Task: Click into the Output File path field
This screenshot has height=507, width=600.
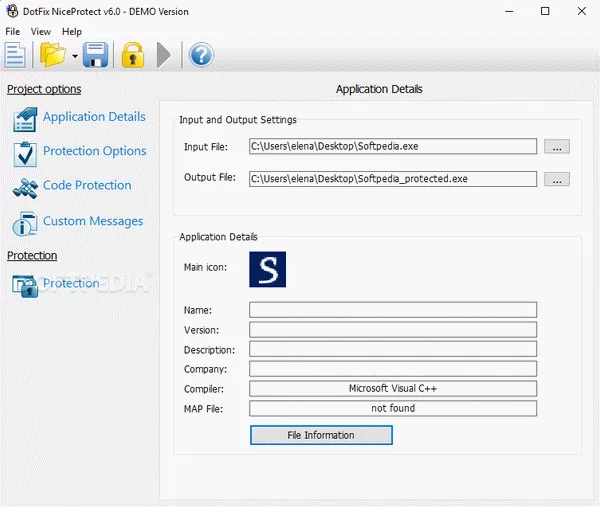Action: click(x=393, y=179)
